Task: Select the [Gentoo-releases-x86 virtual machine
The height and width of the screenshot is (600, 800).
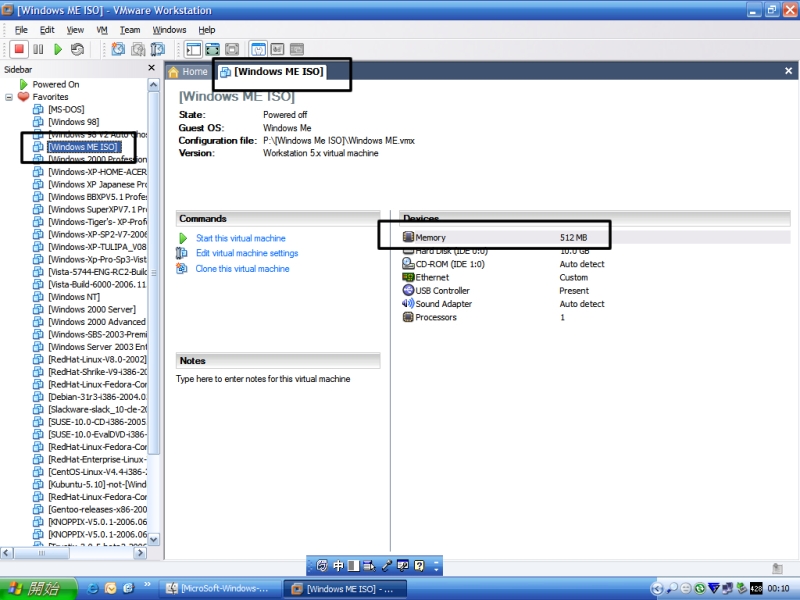Action: point(97,509)
